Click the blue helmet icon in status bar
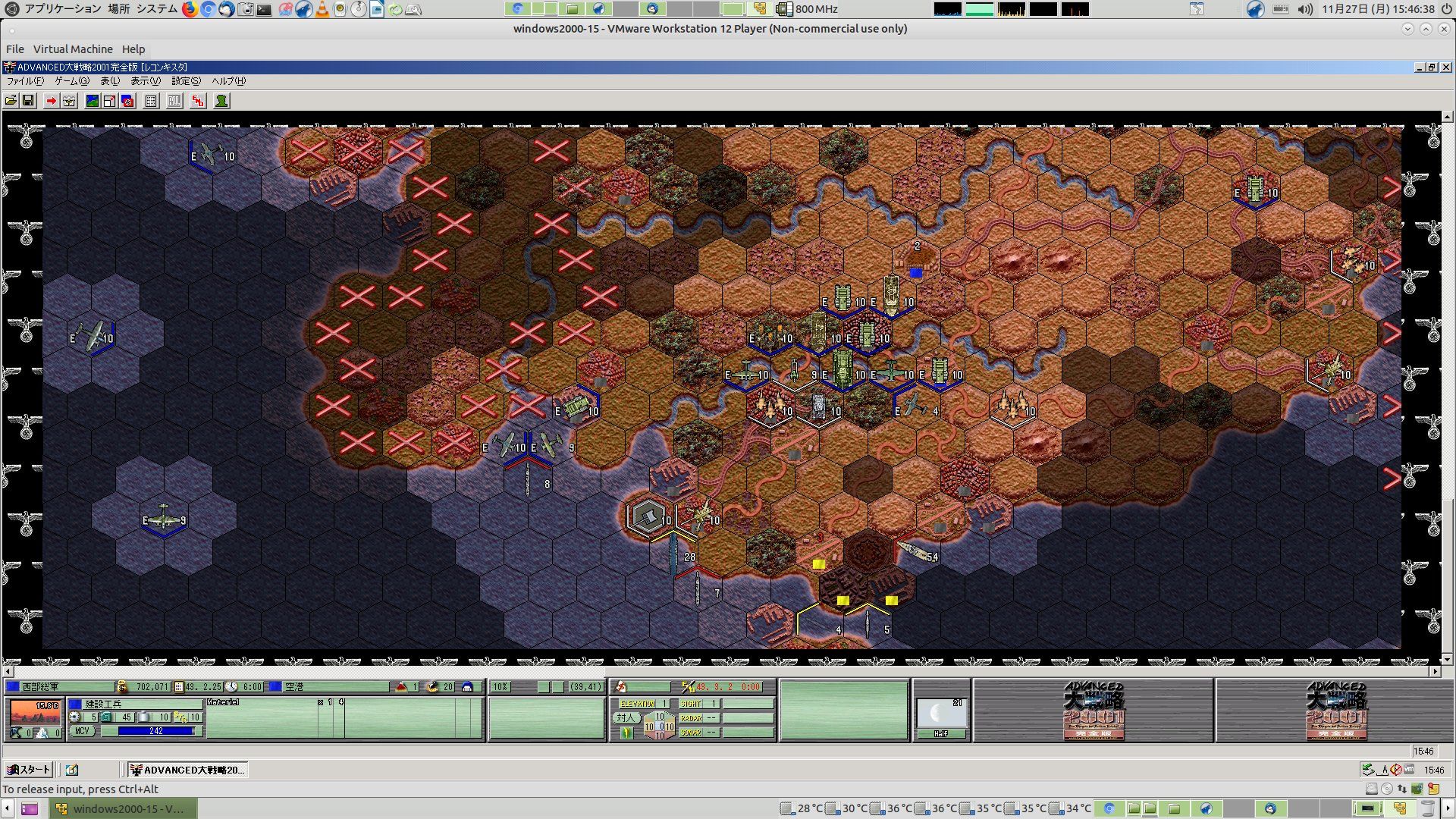The height and width of the screenshot is (819, 1456). click(467, 686)
